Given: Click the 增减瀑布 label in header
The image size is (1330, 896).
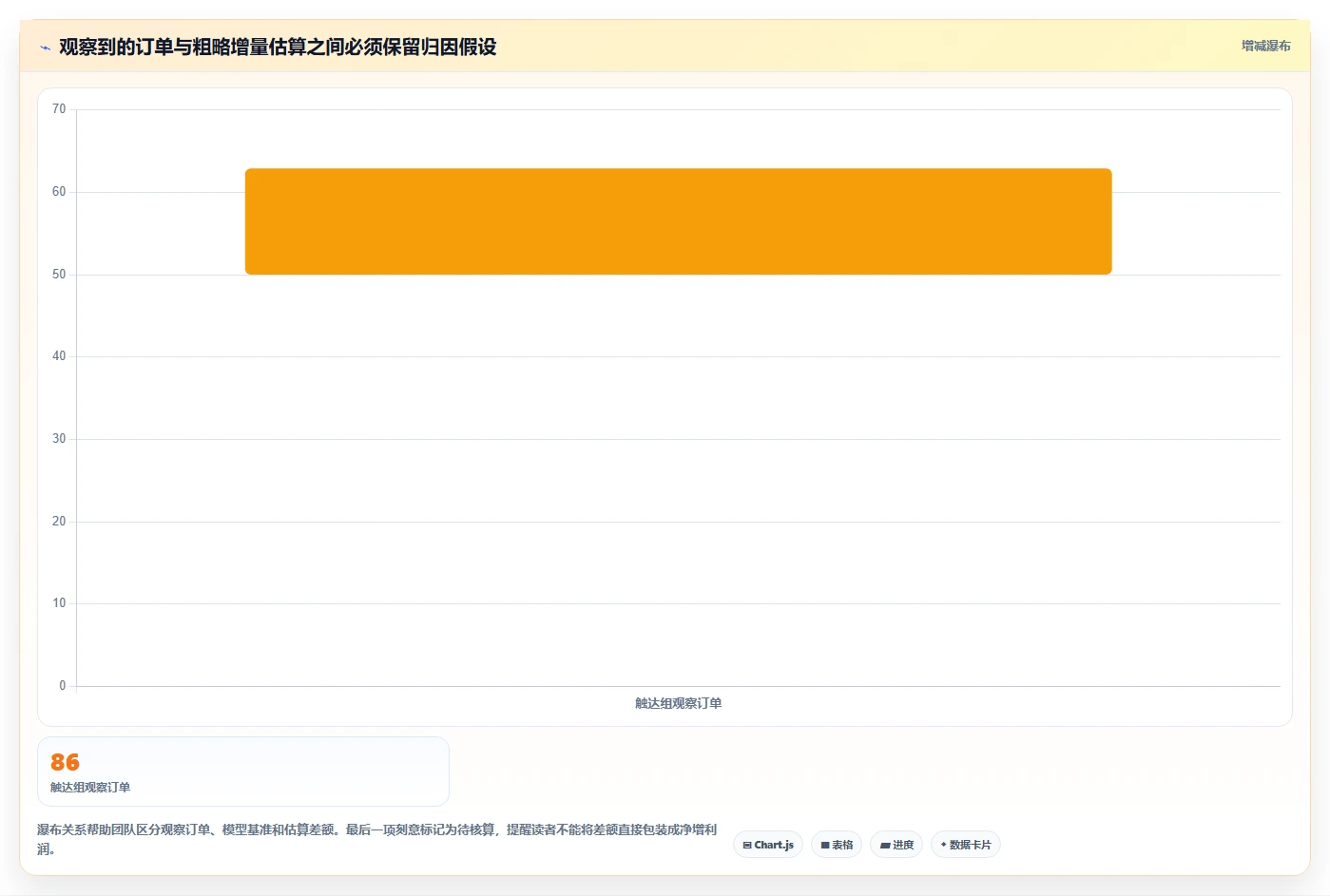Looking at the screenshot, I should pyautogui.click(x=1265, y=46).
